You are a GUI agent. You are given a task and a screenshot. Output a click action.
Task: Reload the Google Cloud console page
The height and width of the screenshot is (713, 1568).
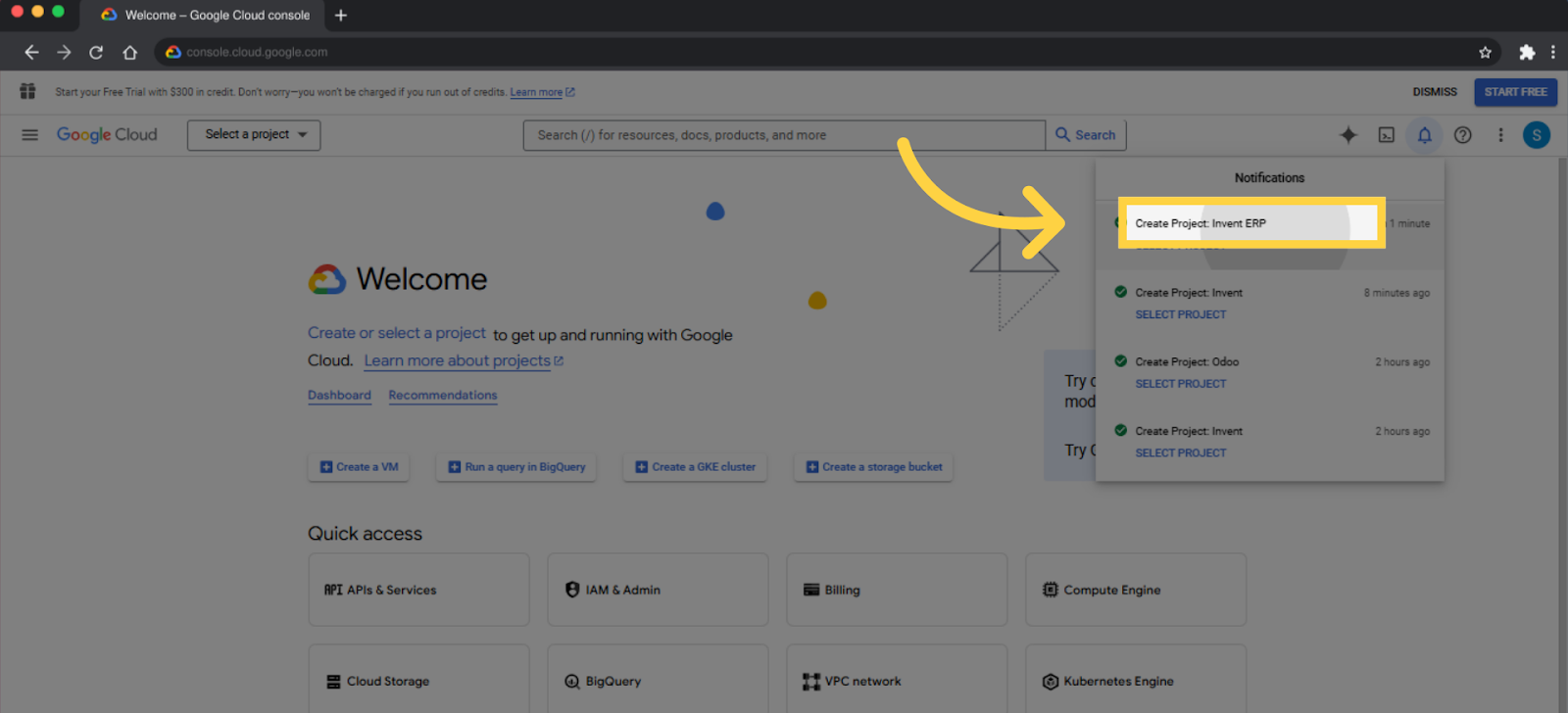(x=96, y=52)
